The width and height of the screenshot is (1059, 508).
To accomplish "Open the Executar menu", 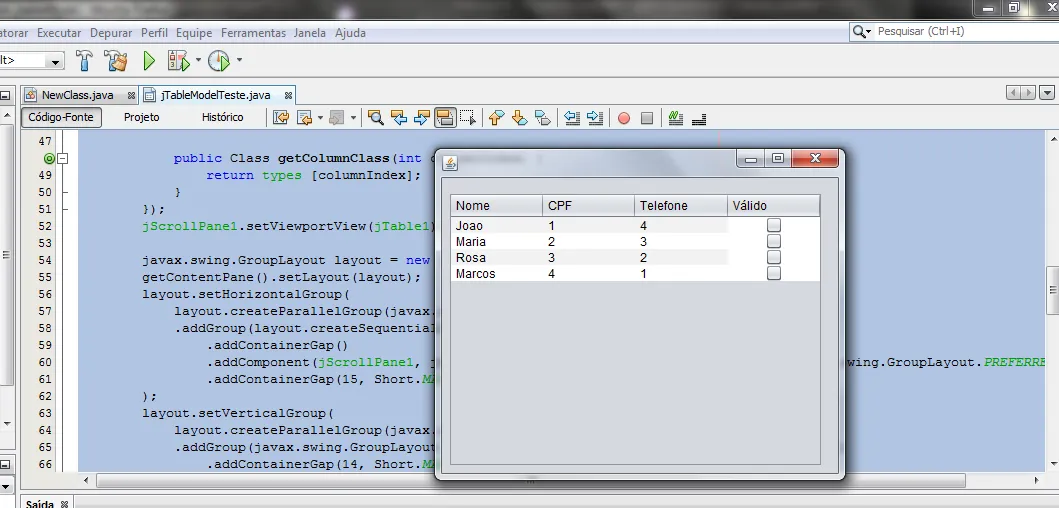I will pos(59,32).
